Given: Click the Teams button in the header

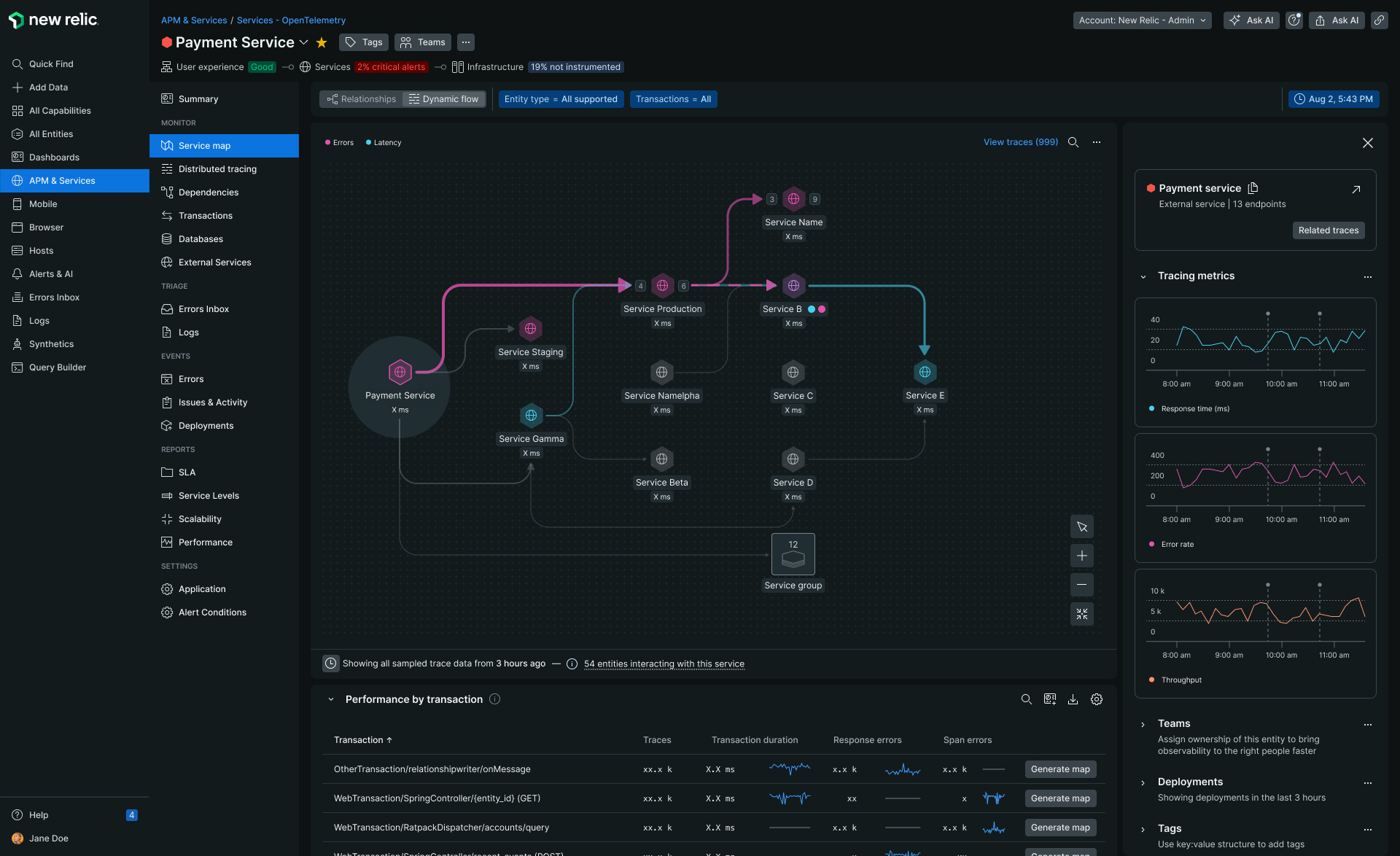Looking at the screenshot, I should (423, 42).
